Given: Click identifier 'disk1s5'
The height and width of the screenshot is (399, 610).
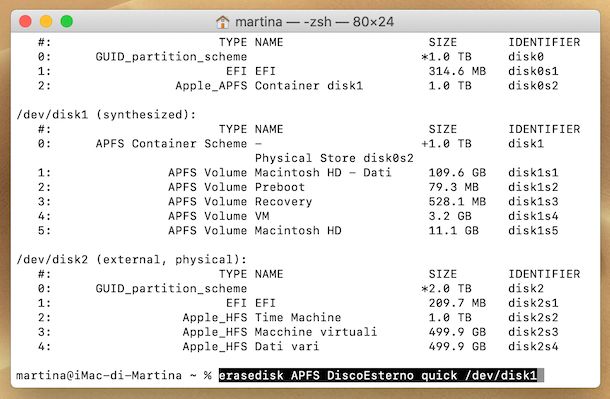Looking at the screenshot, I should pyautogui.click(x=533, y=231).
